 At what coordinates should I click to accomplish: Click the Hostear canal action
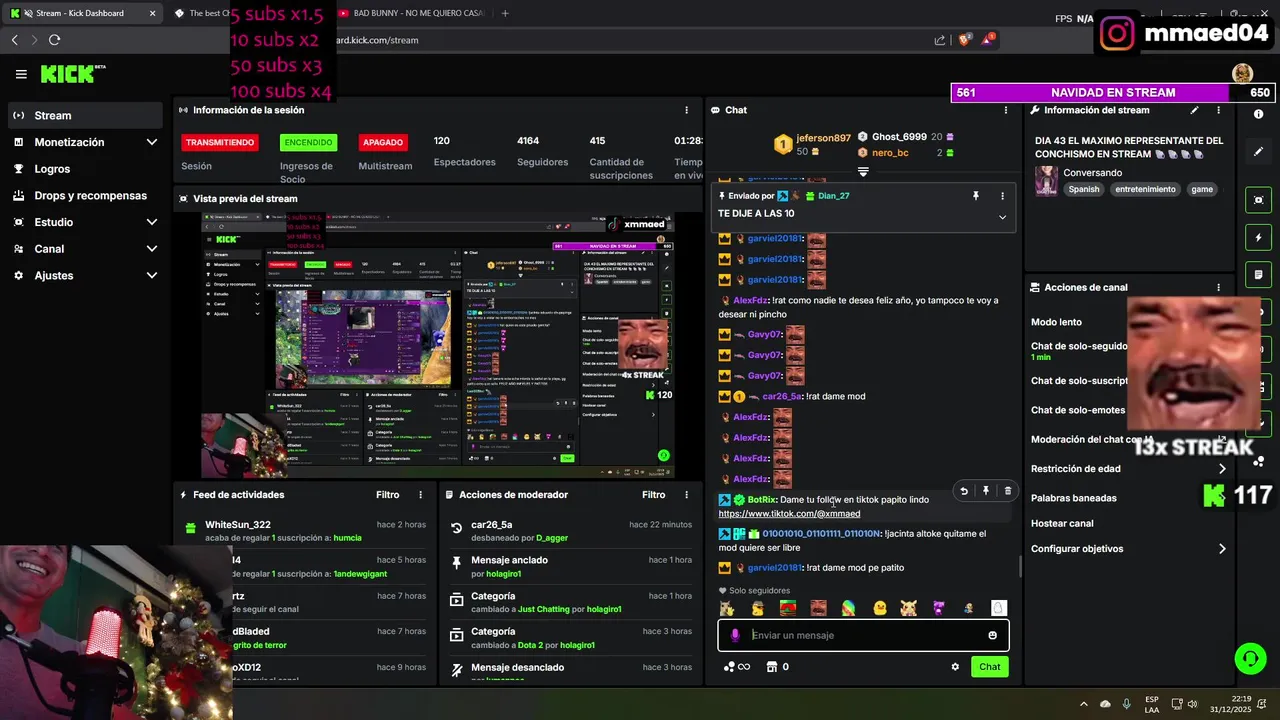point(1062,523)
